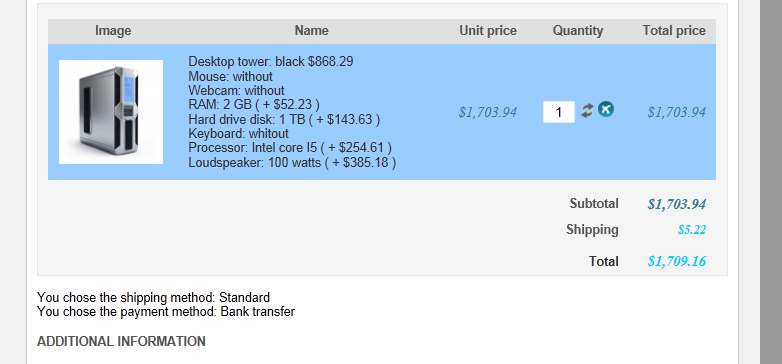This screenshot has height=364, width=782.
Task: Click the quantity input field showing 1
Action: coord(559,112)
